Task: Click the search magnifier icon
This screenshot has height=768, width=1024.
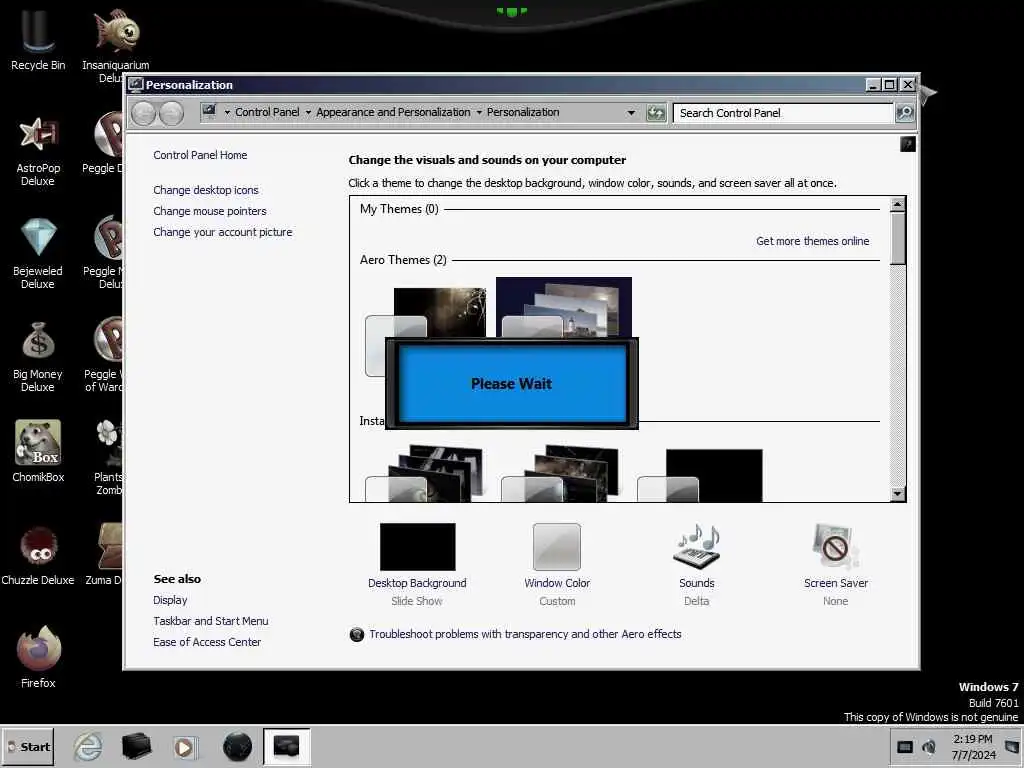Action: coord(904,113)
